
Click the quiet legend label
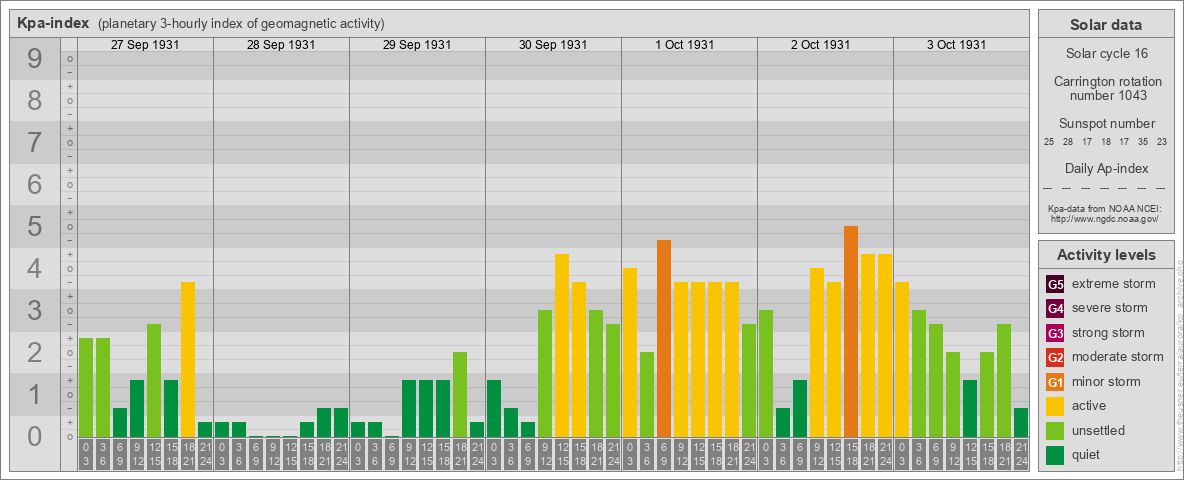(1087, 455)
